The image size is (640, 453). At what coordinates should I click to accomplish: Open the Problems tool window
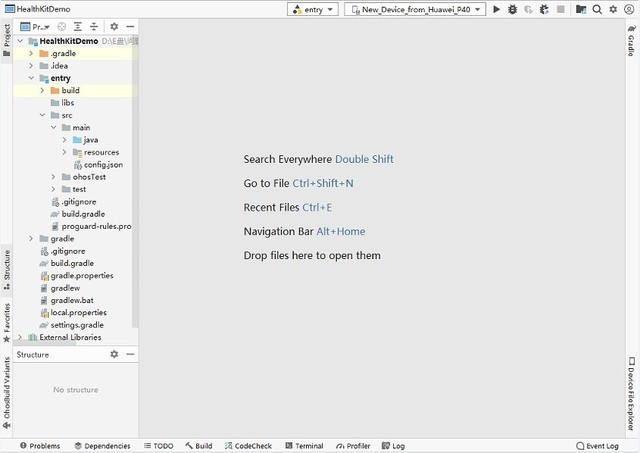click(x=40, y=446)
